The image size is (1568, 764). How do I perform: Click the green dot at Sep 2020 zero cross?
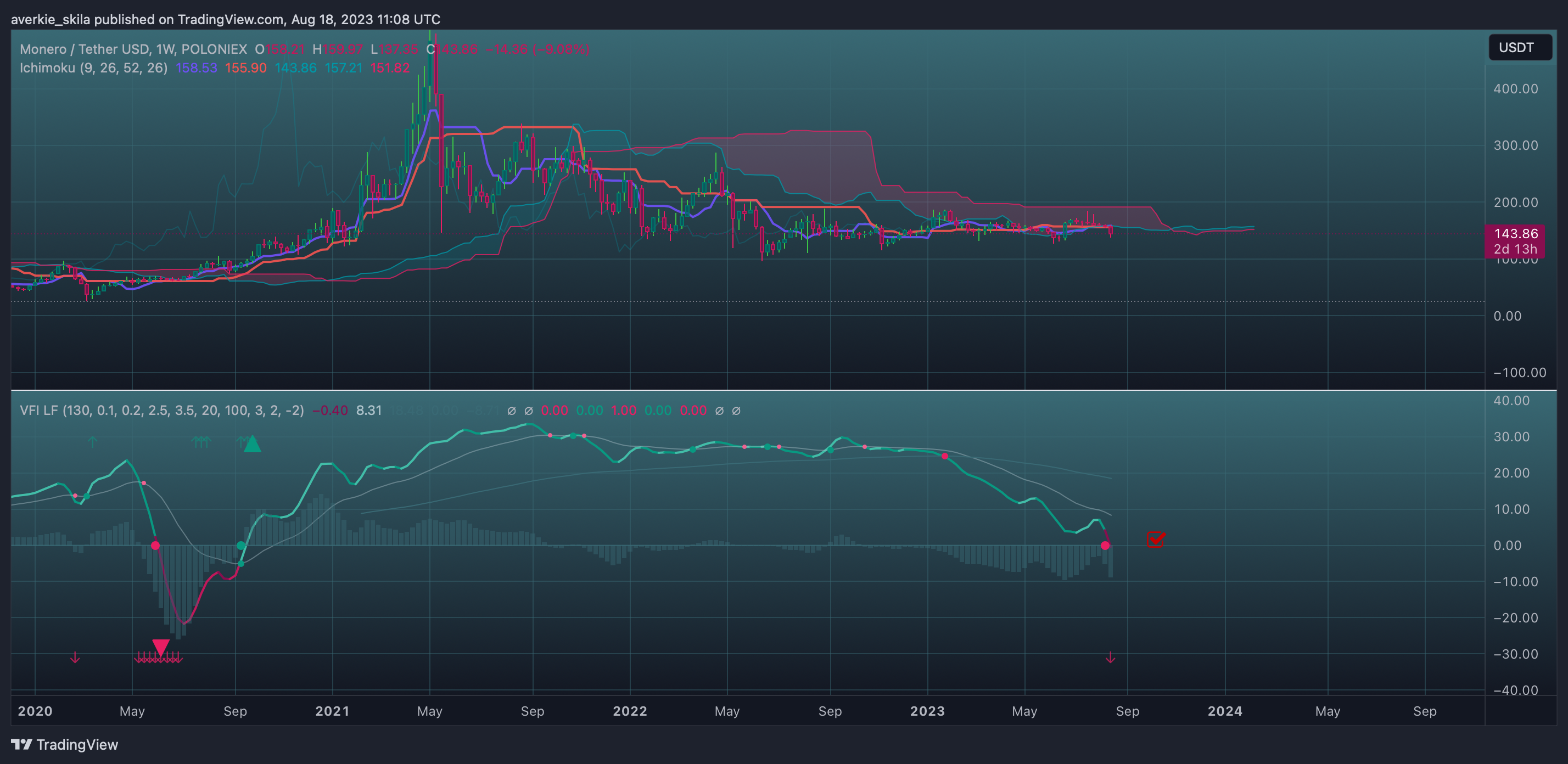coord(241,546)
